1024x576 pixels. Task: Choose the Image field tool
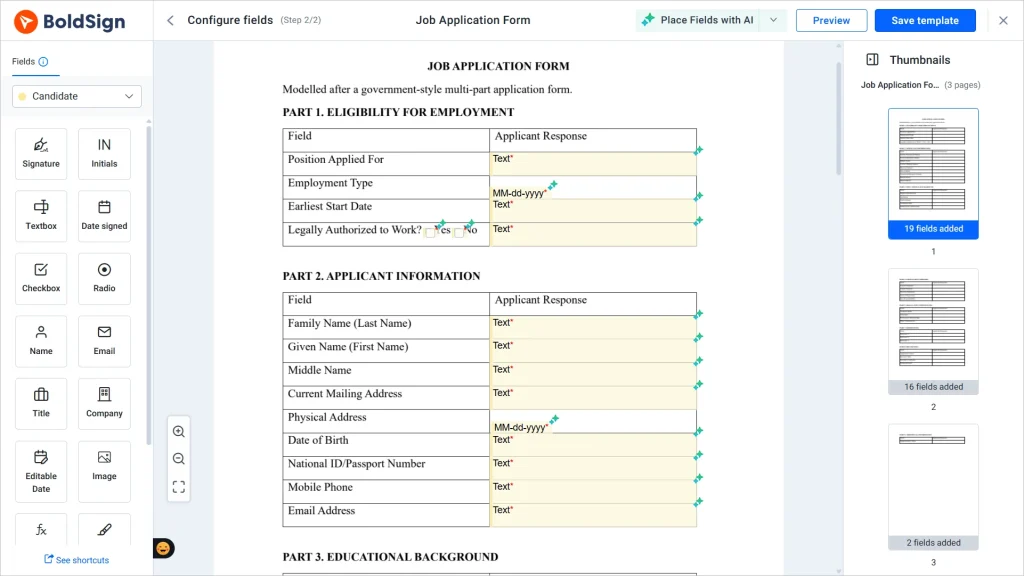[x=104, y=472]
